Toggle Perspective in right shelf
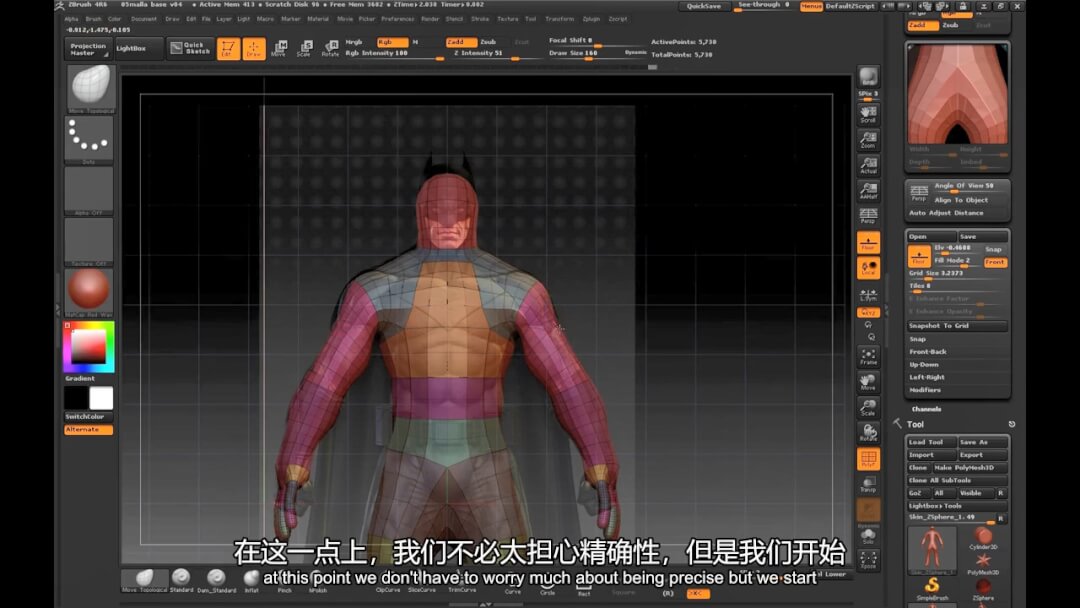1080x608 pixels. point(868,216)
